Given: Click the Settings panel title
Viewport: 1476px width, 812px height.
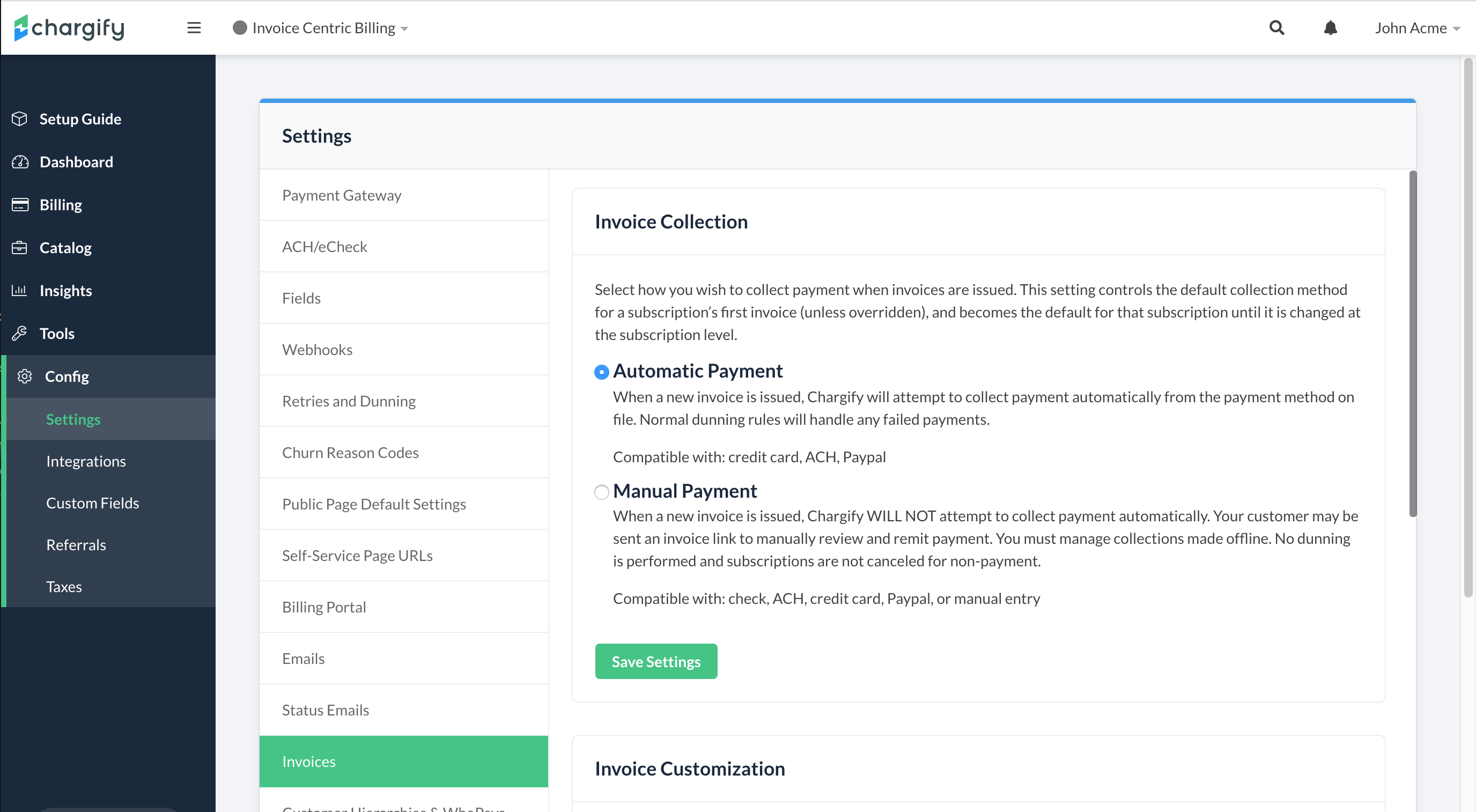Looking at the screenshot, I should pyautogui.click(x=317, y=136).
